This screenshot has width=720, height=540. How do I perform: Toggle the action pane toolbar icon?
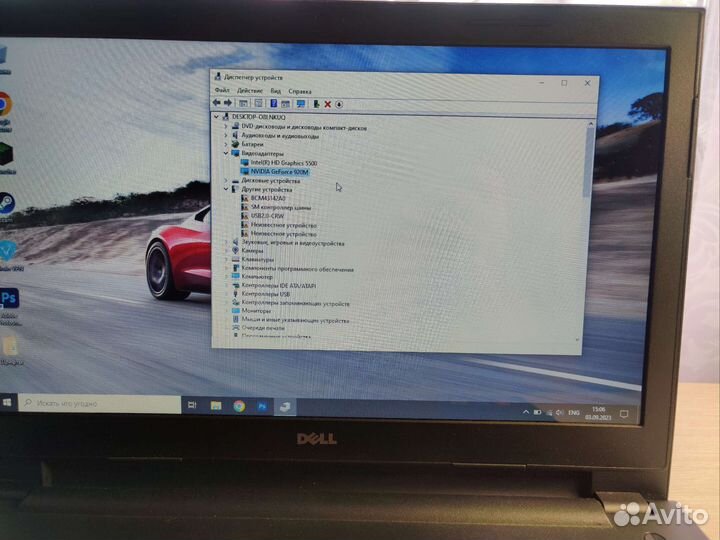click(285, 104)
